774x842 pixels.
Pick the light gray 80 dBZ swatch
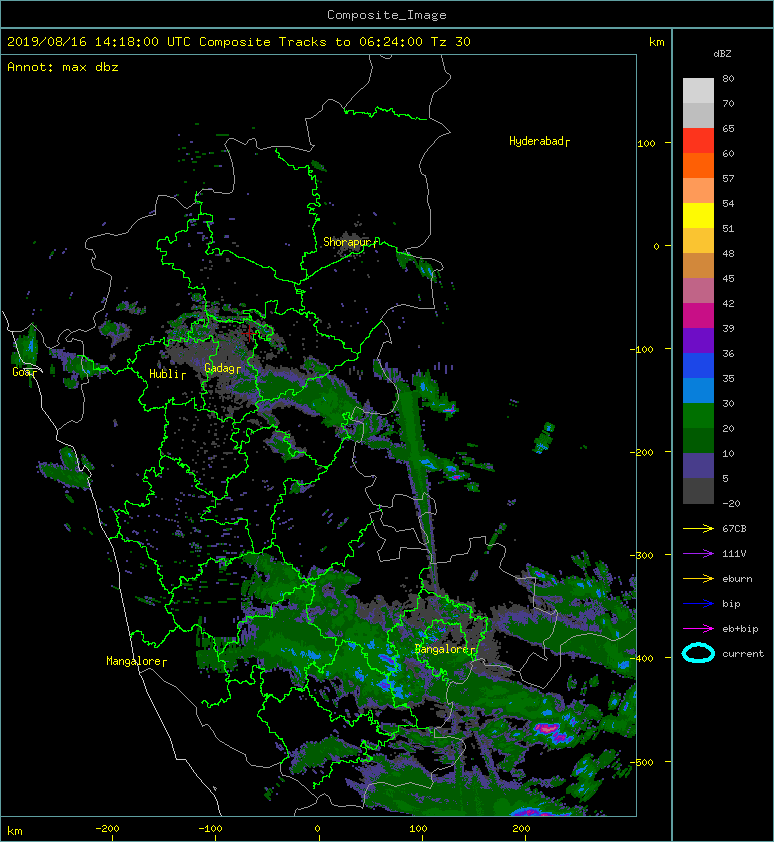click(x=698, y=90)
